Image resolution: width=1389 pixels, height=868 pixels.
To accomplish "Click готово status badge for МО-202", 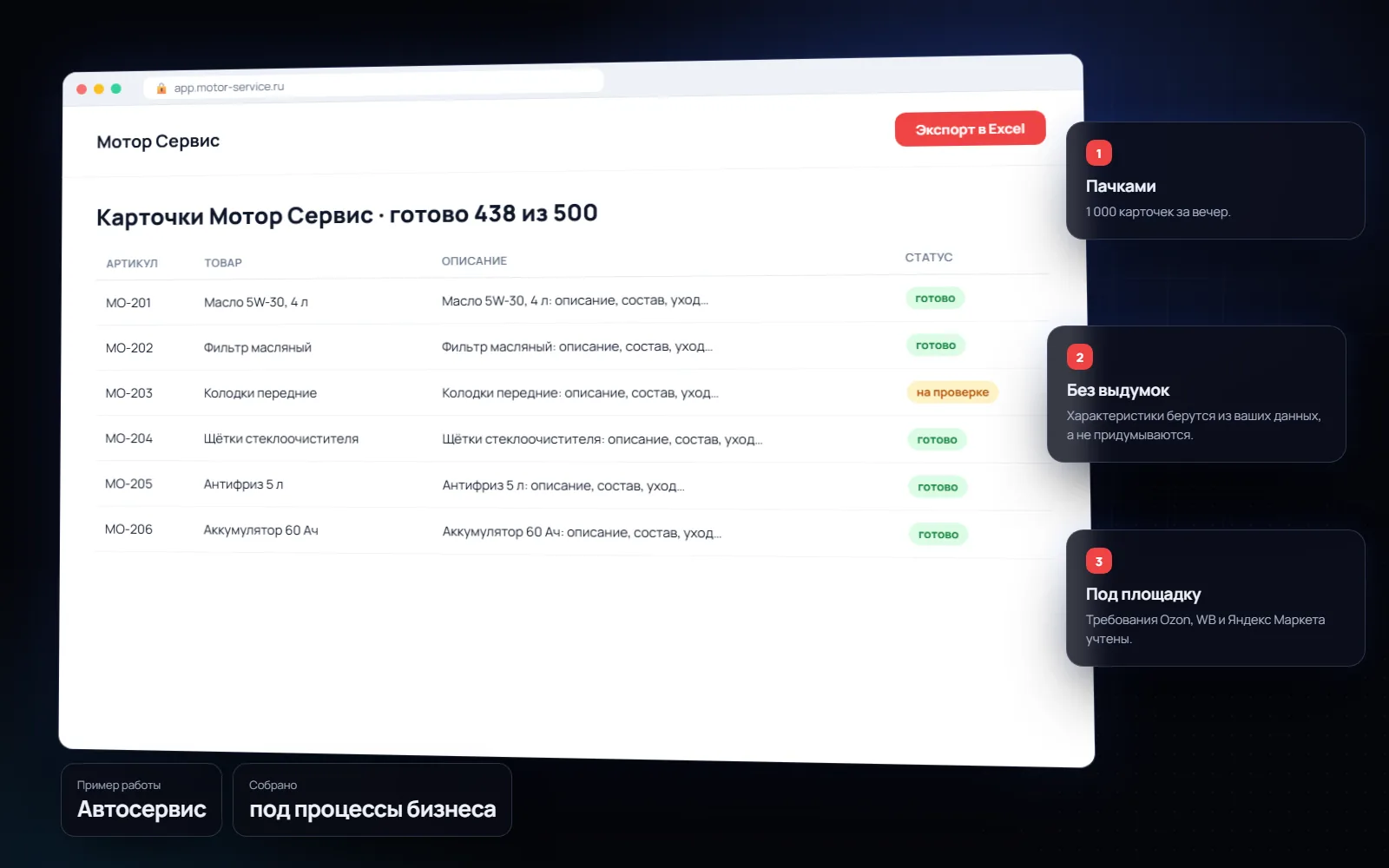I will pos(936,345).
